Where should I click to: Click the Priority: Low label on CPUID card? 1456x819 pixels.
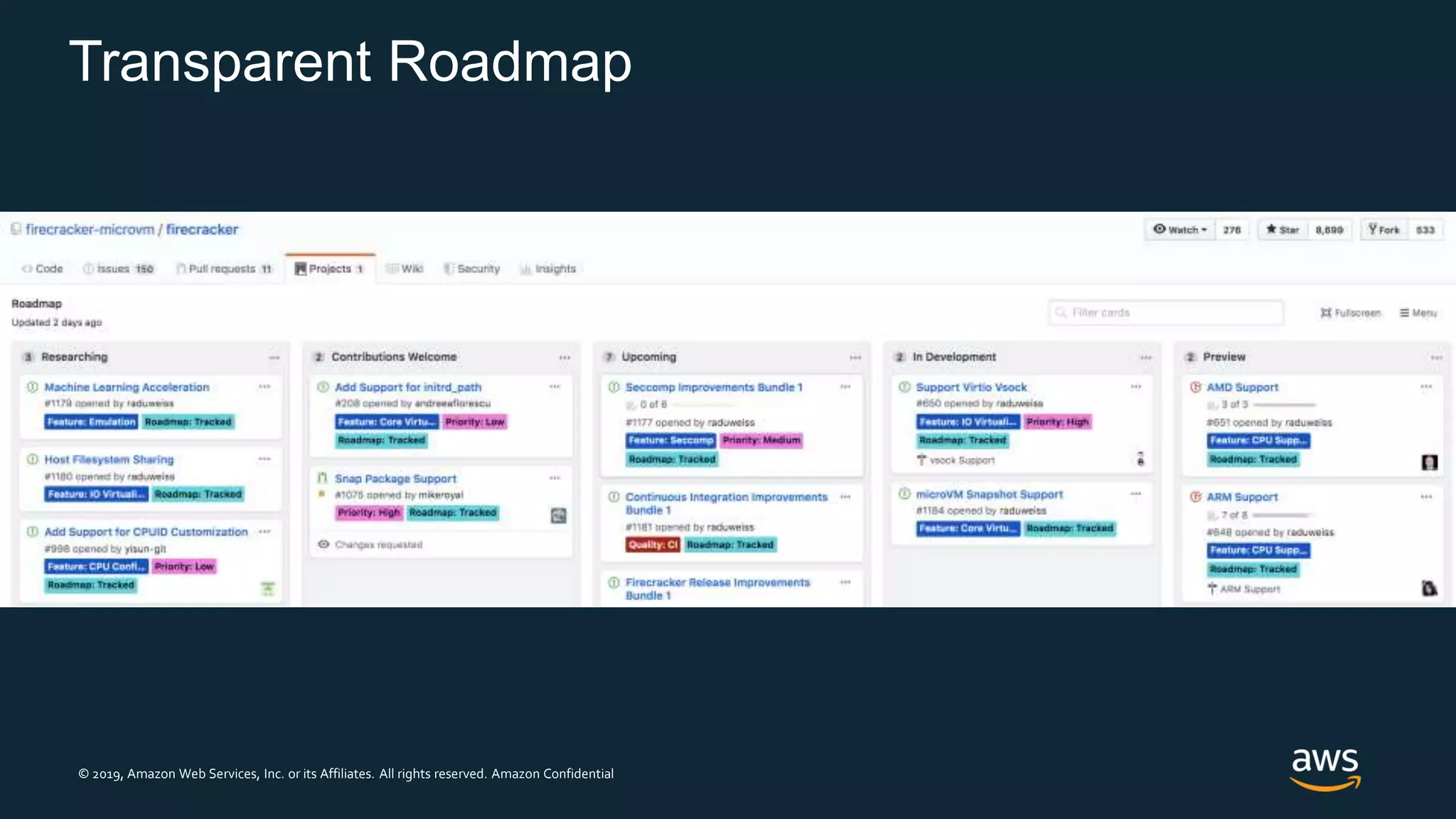coord(184,567)
